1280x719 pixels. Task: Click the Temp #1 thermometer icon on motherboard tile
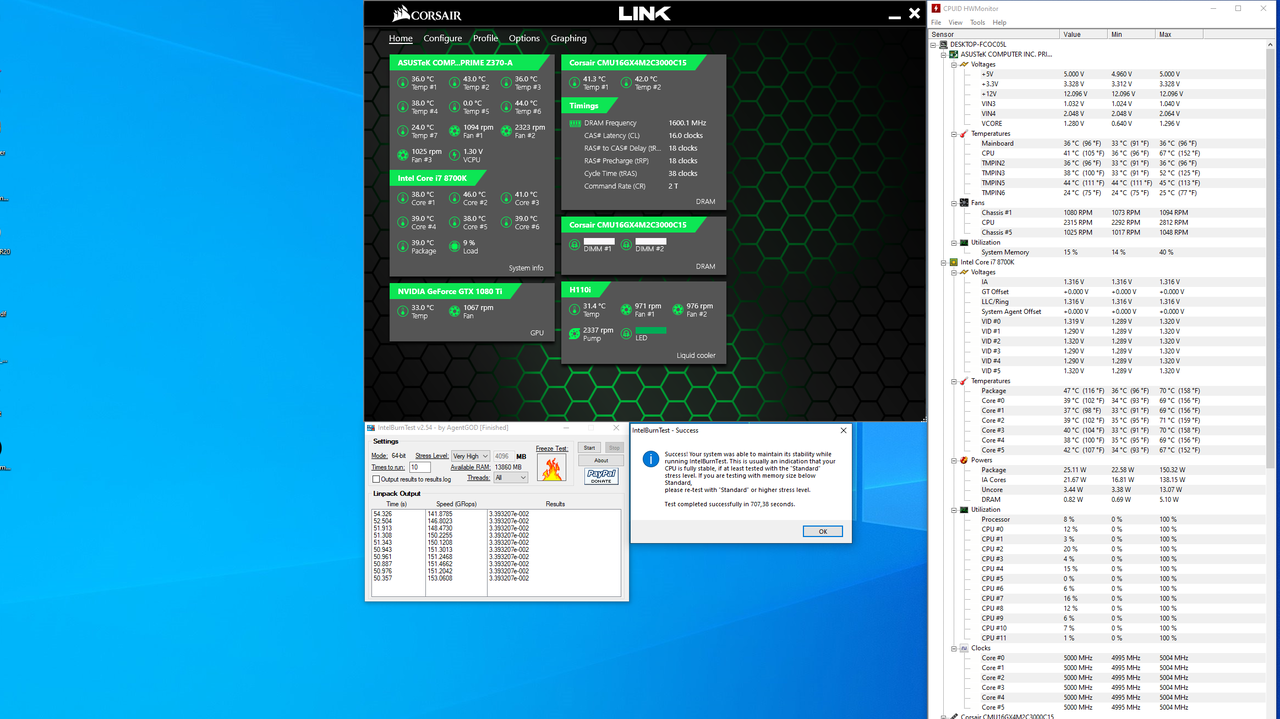coord(402,83)
